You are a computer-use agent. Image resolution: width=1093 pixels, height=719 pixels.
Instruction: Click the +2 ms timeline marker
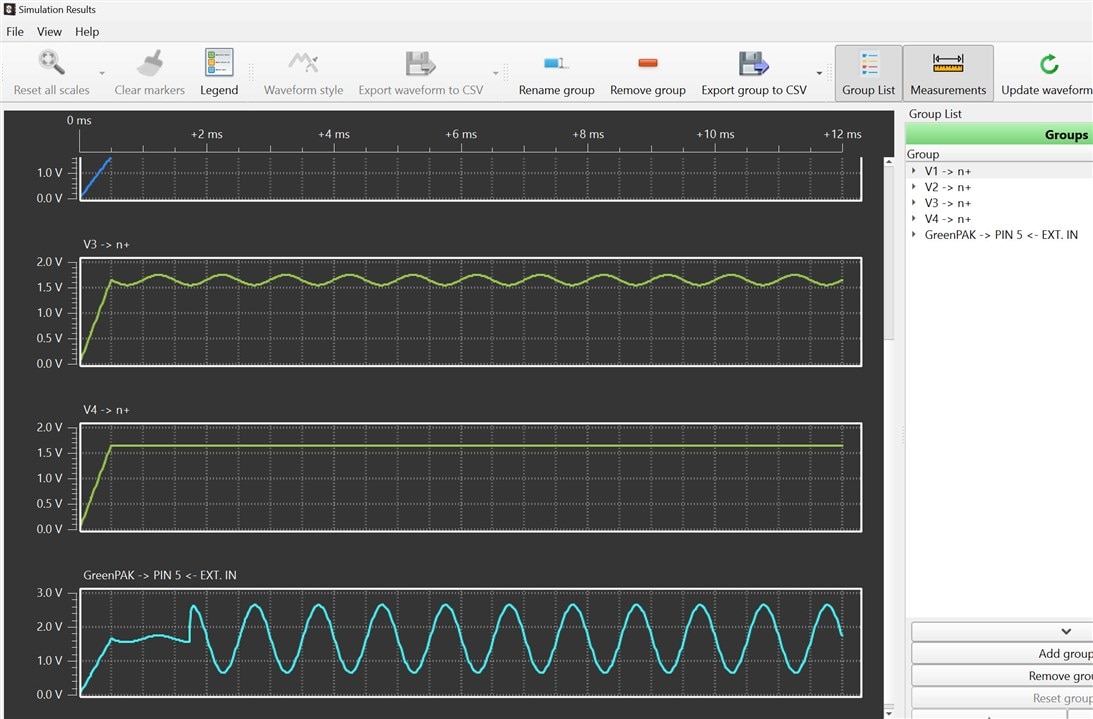(206, 134)
